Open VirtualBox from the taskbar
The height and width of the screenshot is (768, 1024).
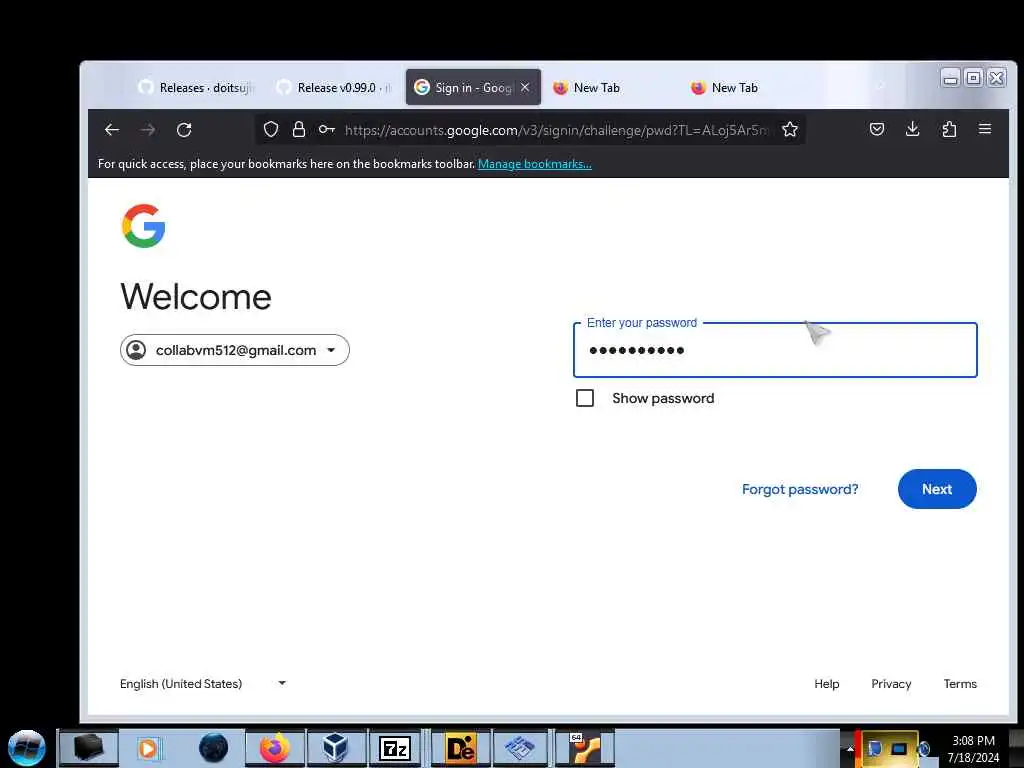click(x=335, y=748)
